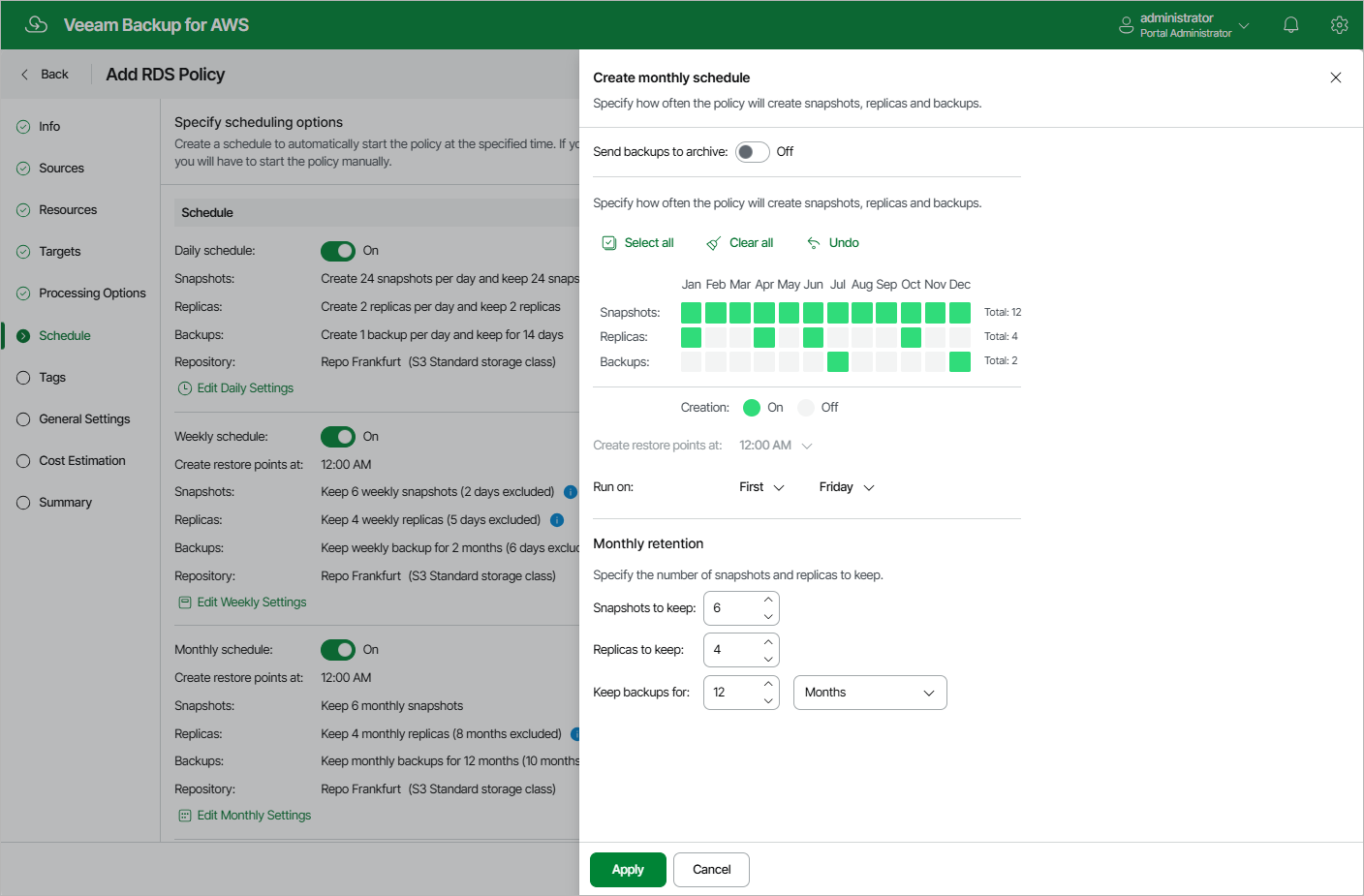
Task: Click the Apply button
Action: 628,870
